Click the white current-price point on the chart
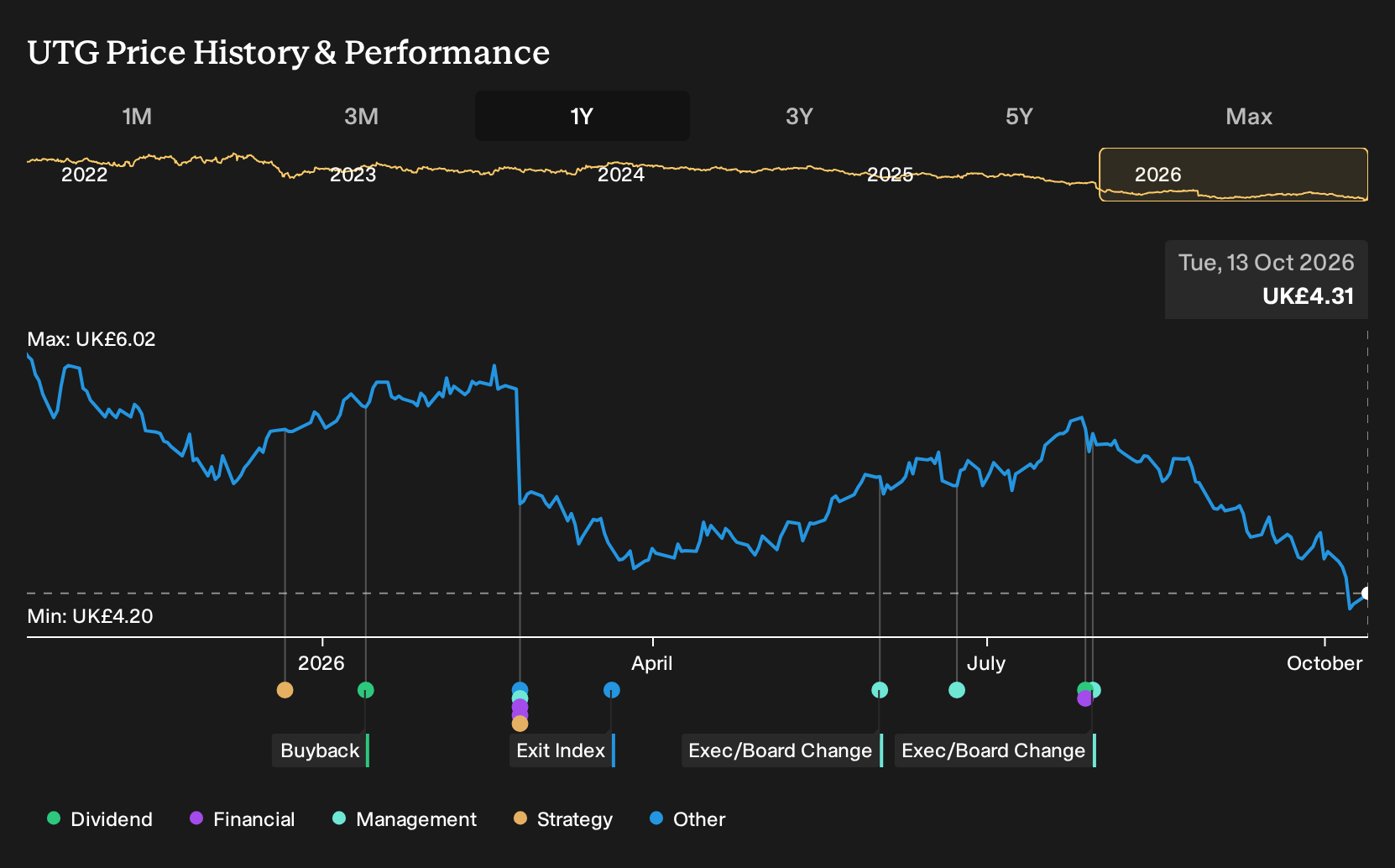 (x=1366, y=593)
